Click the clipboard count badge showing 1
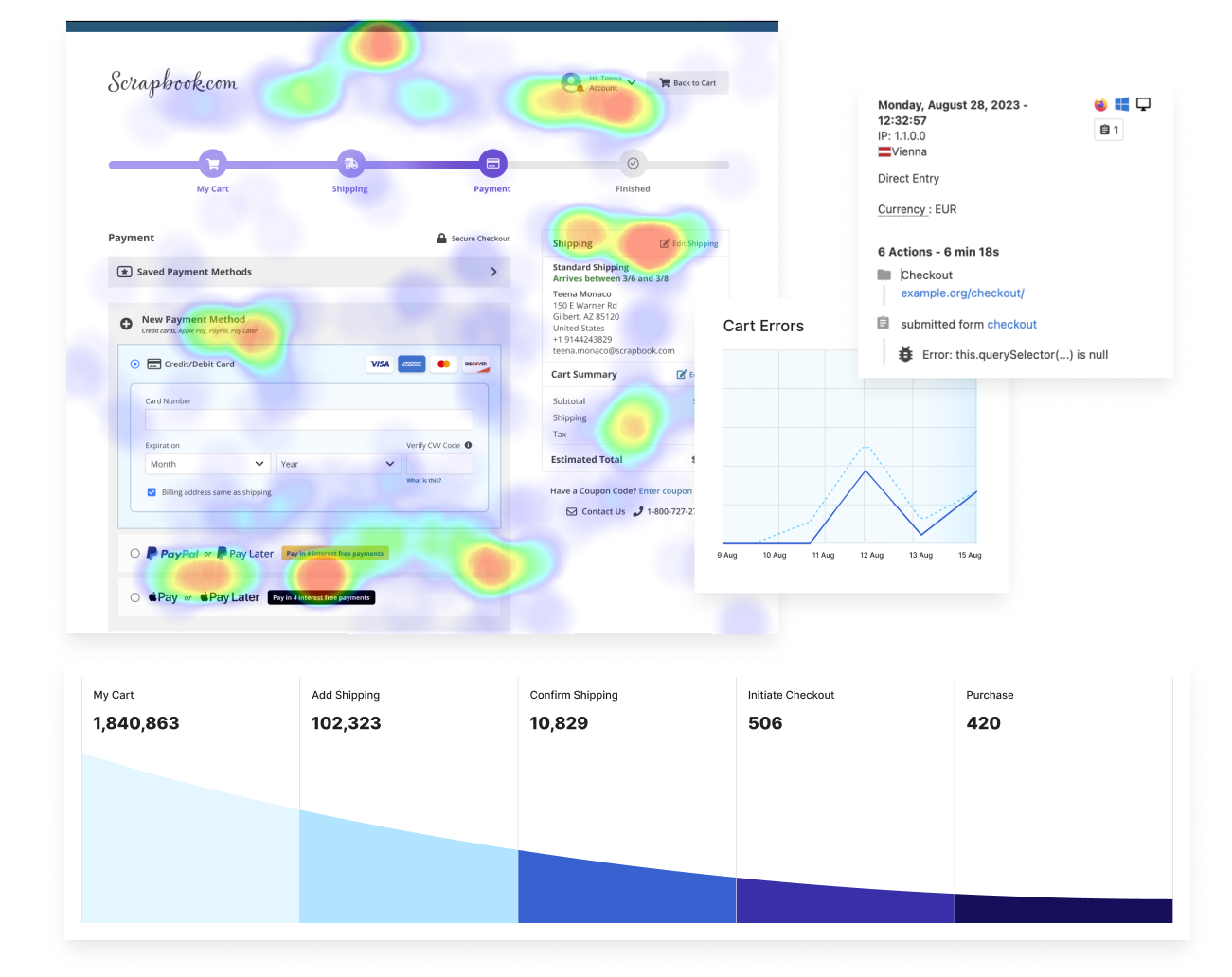 1109,130
